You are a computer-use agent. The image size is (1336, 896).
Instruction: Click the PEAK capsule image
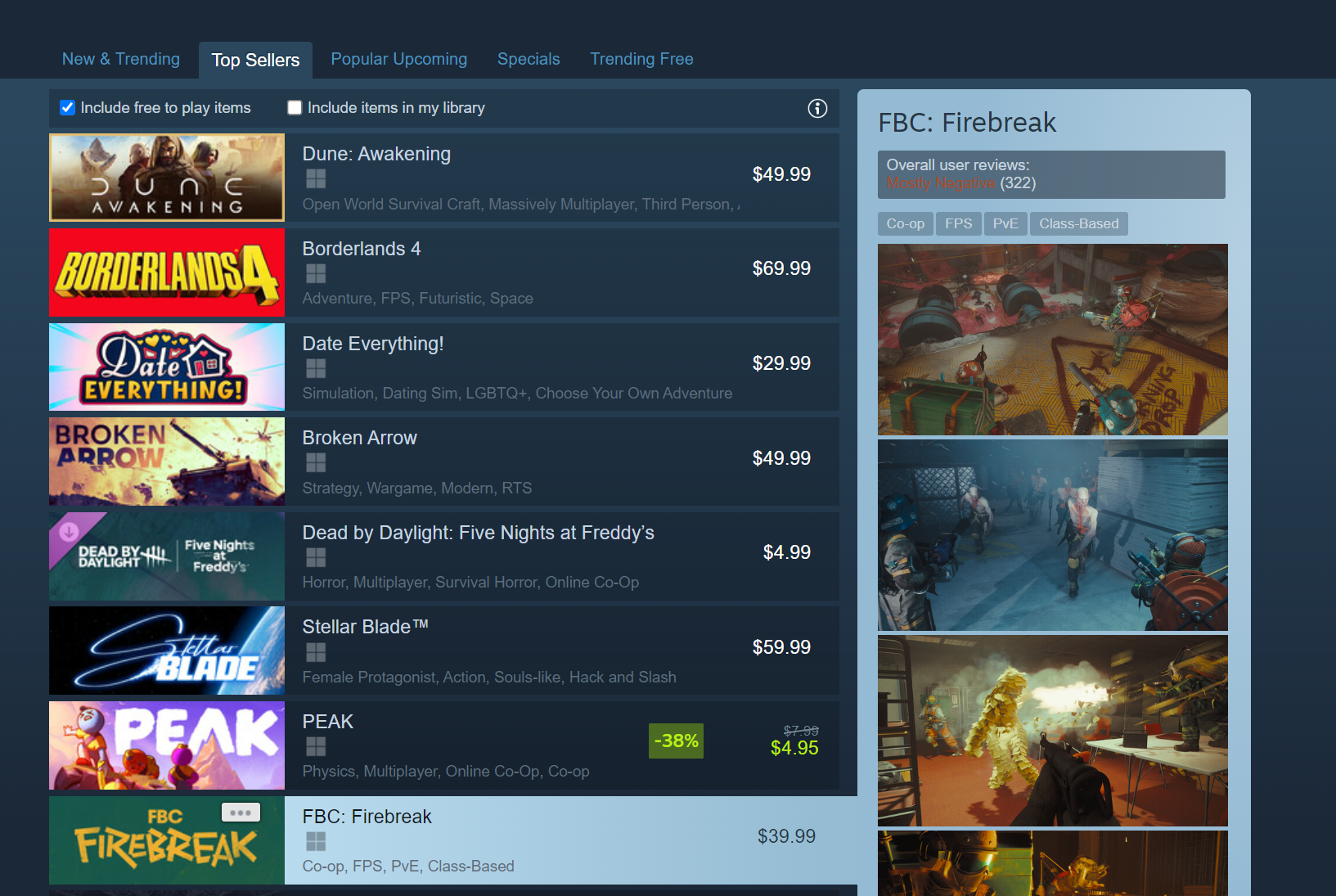(167, 745)
